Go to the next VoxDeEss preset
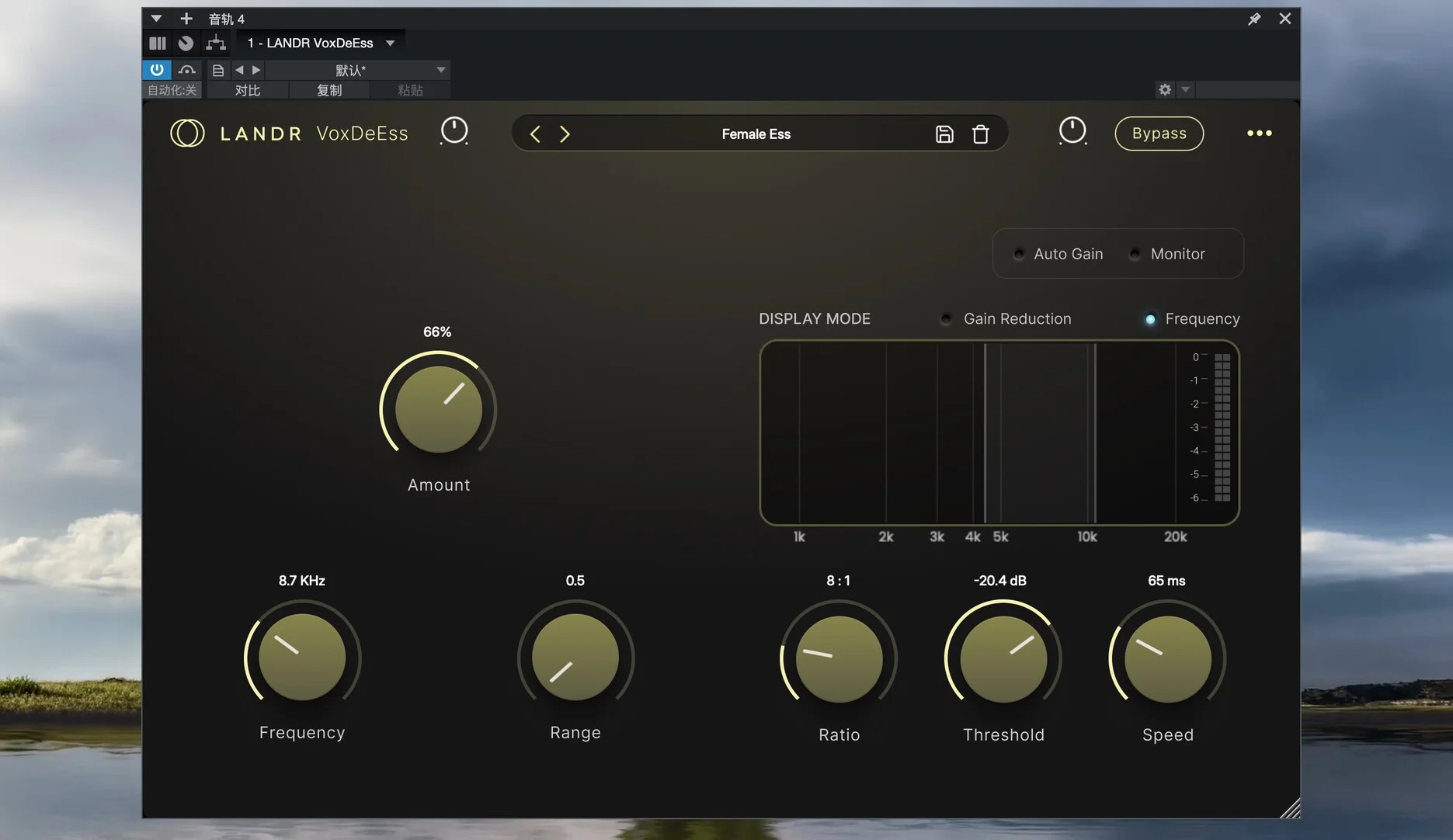This screenshot has width=1453, height=840. 565,134
